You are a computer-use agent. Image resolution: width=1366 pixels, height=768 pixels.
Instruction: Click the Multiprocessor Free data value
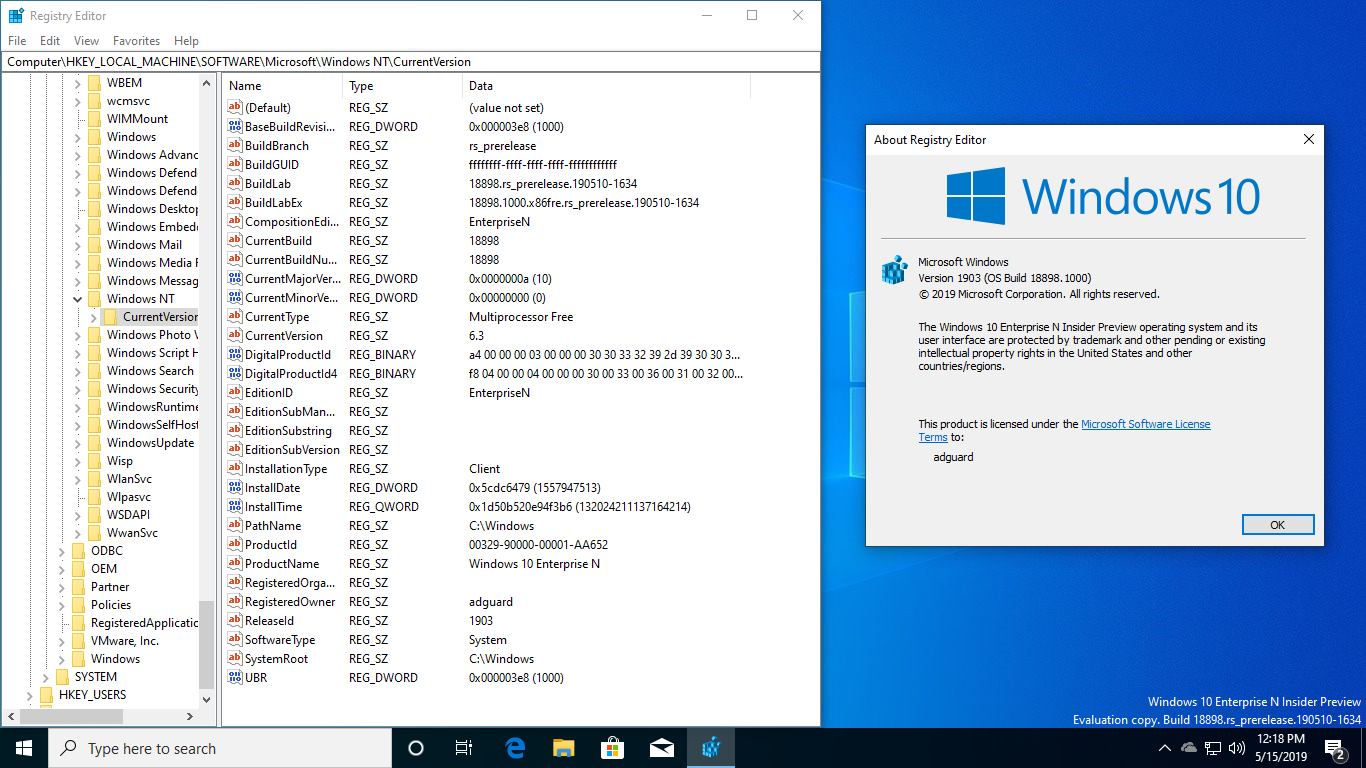(x=521, y=317)
